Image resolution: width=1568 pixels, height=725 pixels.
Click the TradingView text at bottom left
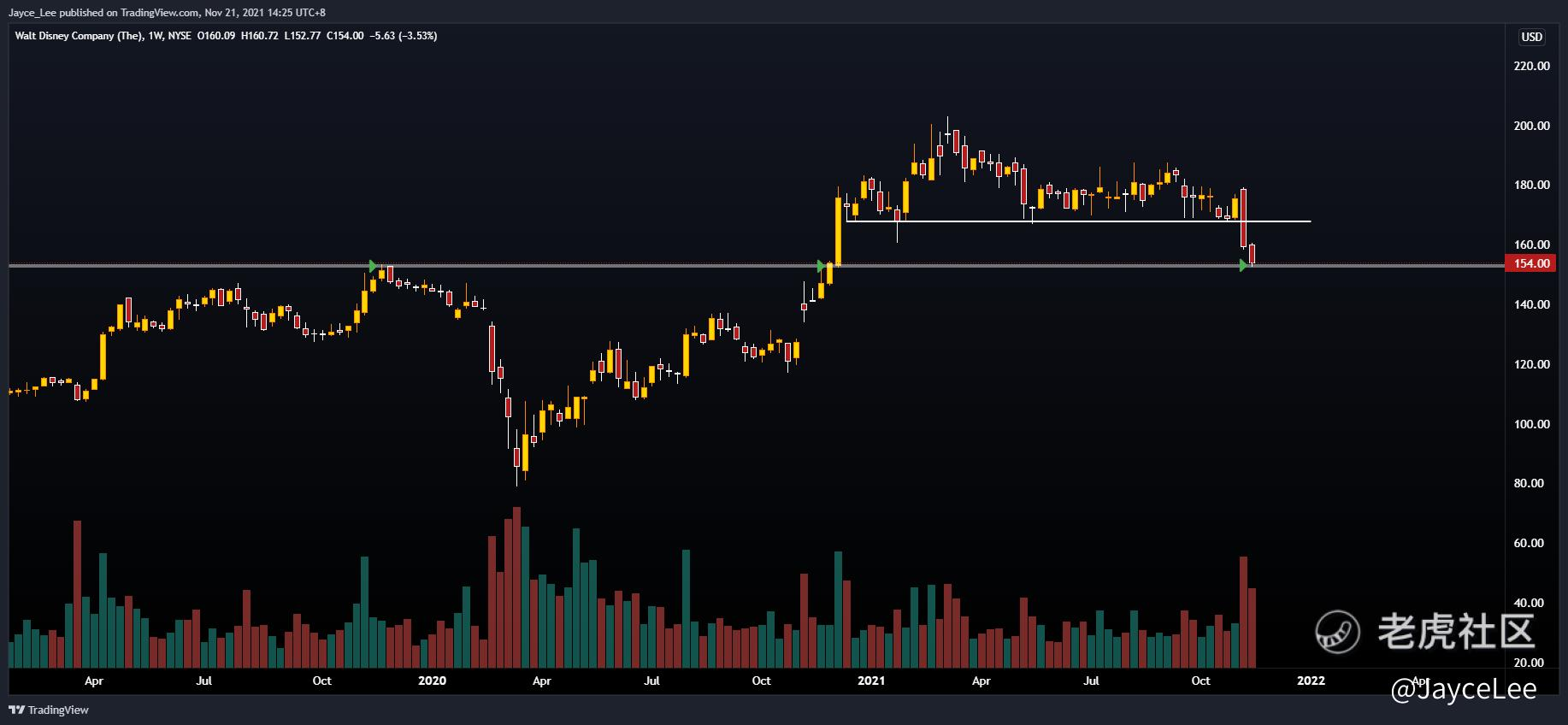(x=58, y=710)
